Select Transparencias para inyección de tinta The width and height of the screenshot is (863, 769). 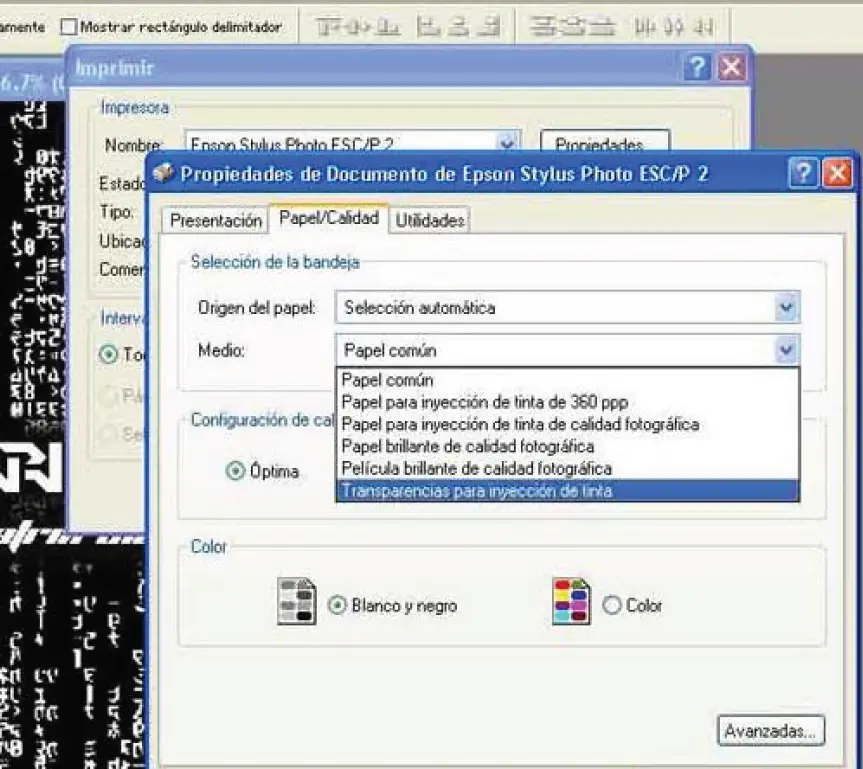[x=567, y=491]
